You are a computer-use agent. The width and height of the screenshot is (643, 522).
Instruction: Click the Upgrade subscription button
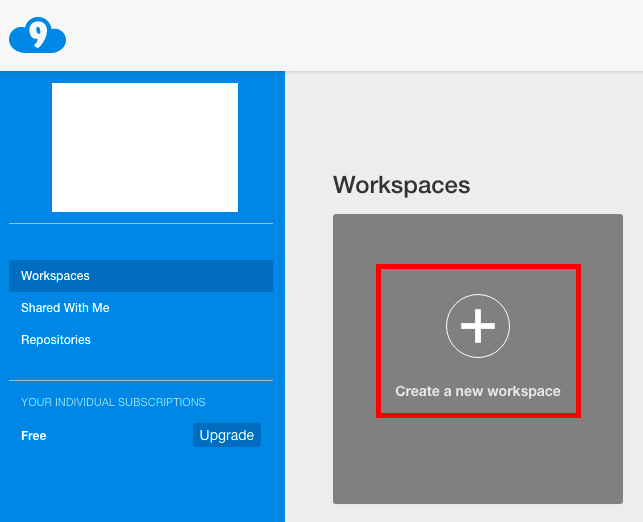coord(227,435)
